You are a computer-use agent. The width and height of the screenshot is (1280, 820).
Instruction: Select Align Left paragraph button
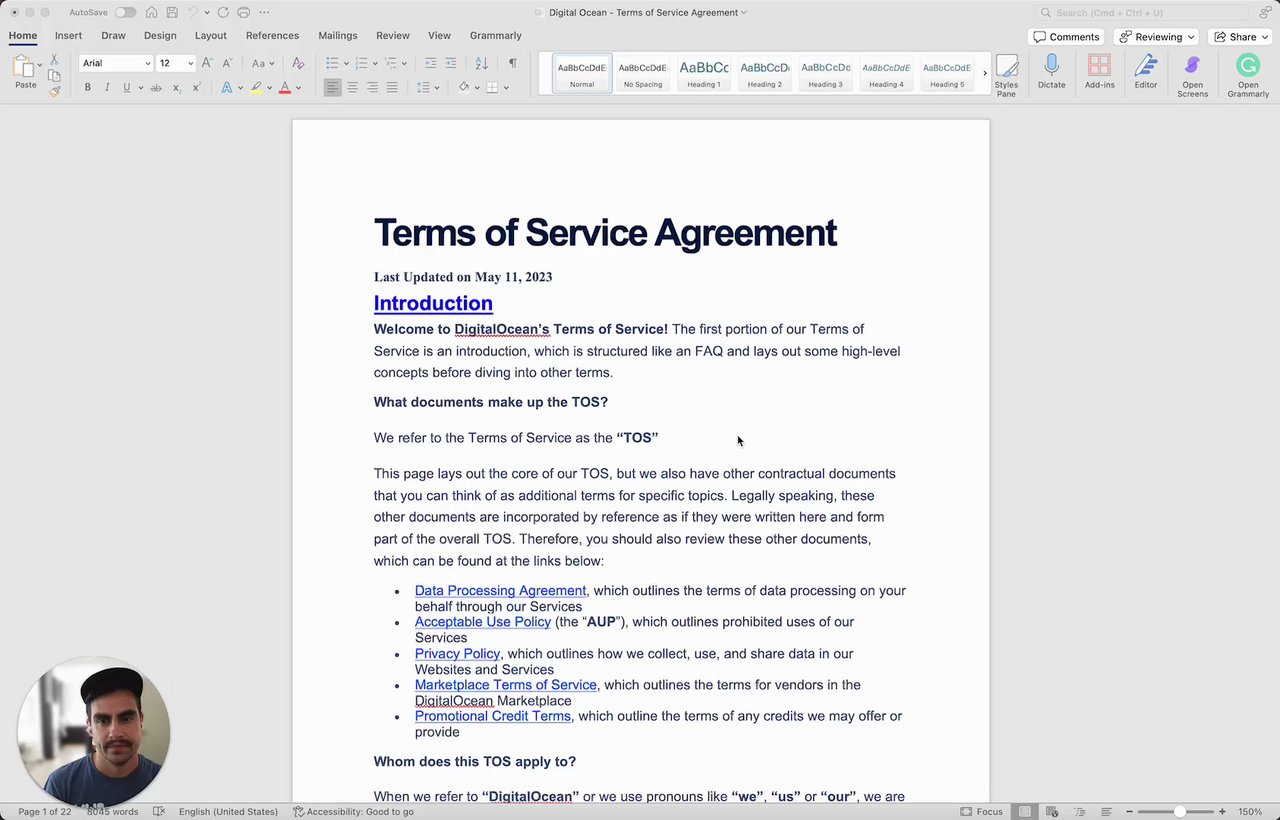[x=332, y=88]
